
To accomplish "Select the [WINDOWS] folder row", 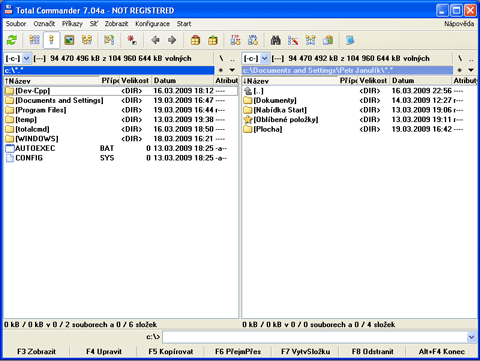I will [x=121, y=139].
